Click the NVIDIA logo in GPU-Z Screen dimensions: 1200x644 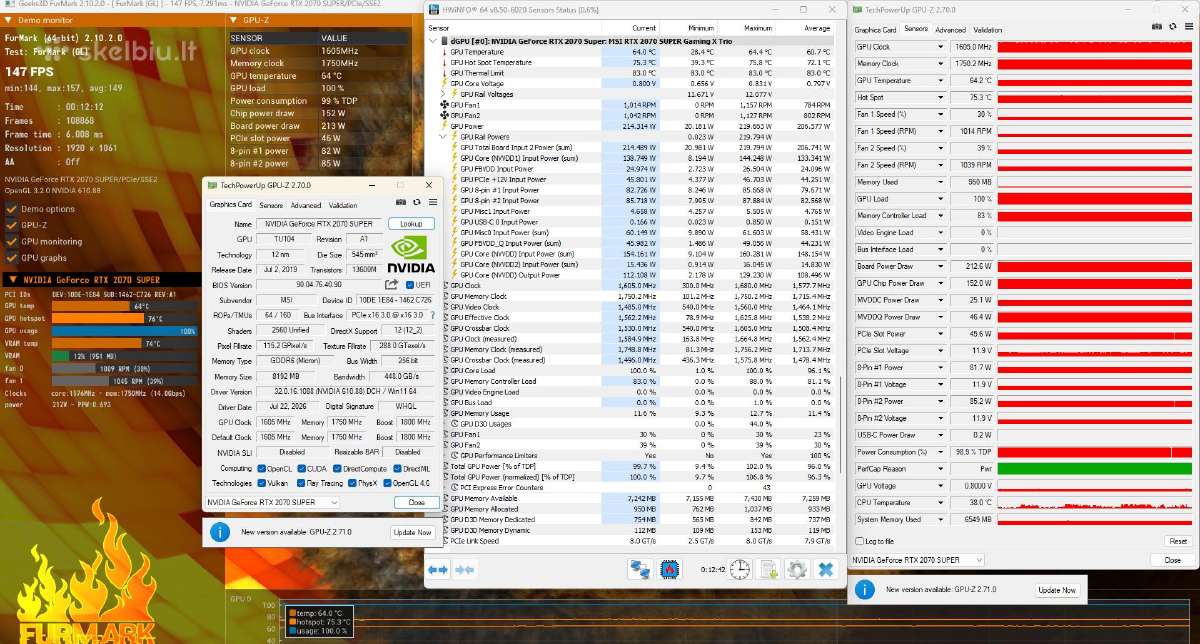(x=411, y=253)
